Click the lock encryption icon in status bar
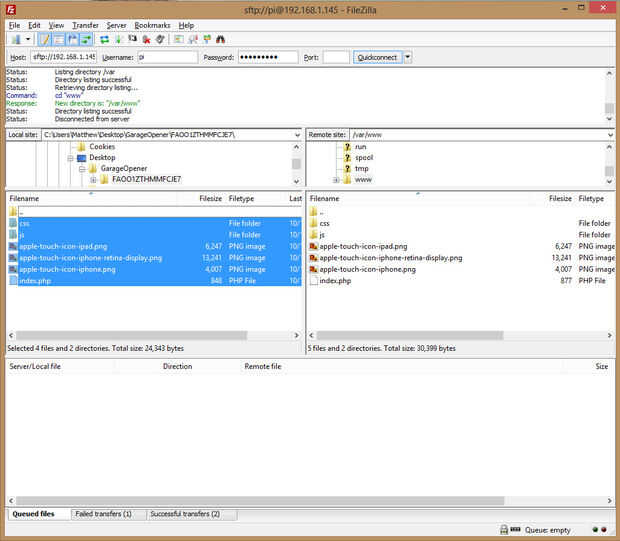The image size is (620, 541). point(504,530)
